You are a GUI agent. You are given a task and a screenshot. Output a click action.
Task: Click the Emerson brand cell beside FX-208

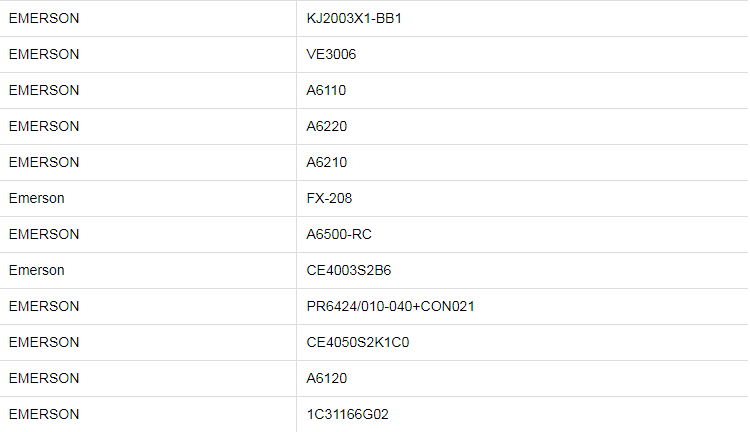click(x=37, y=198)
